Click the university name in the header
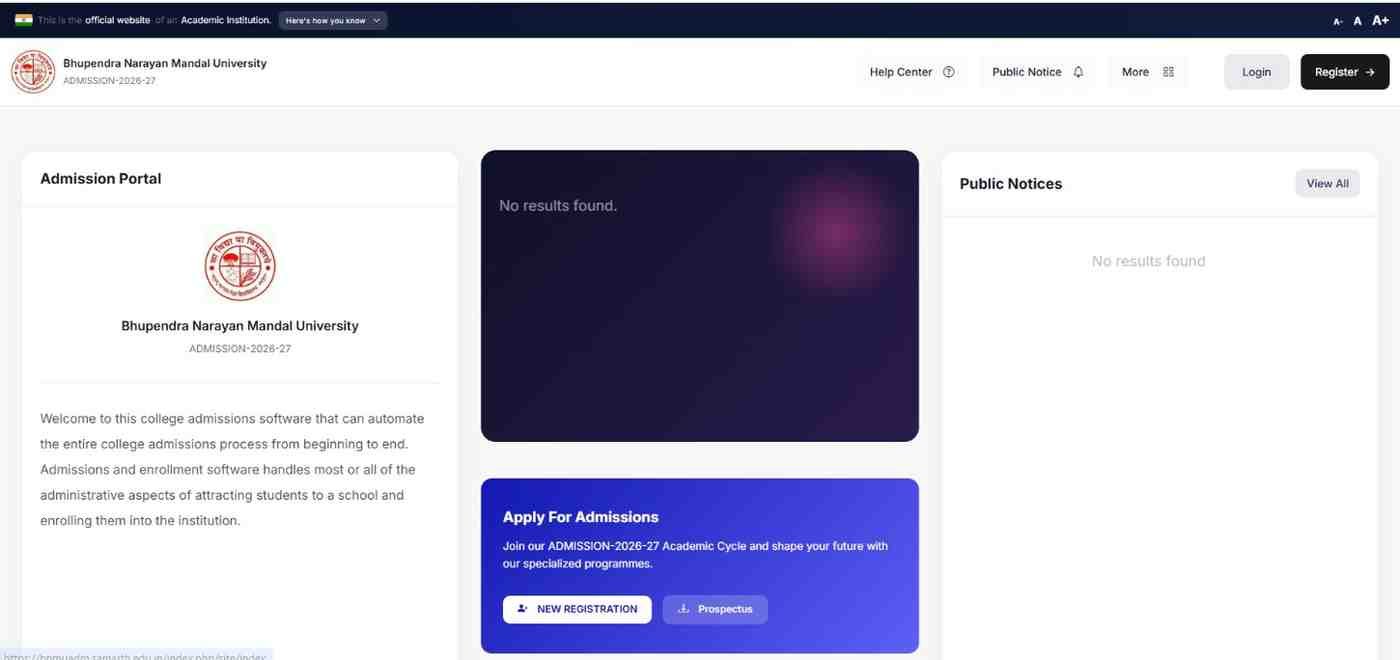The image size is (1400, 660). click(x=165, y=63)
